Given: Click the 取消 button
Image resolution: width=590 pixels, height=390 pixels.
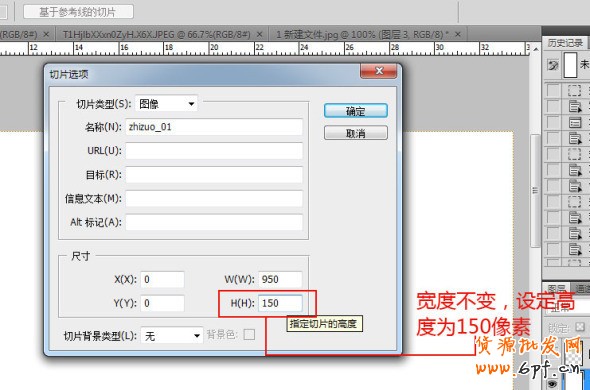Looking at the screenshot, I should pyautogui.click(x=356, y=133).
